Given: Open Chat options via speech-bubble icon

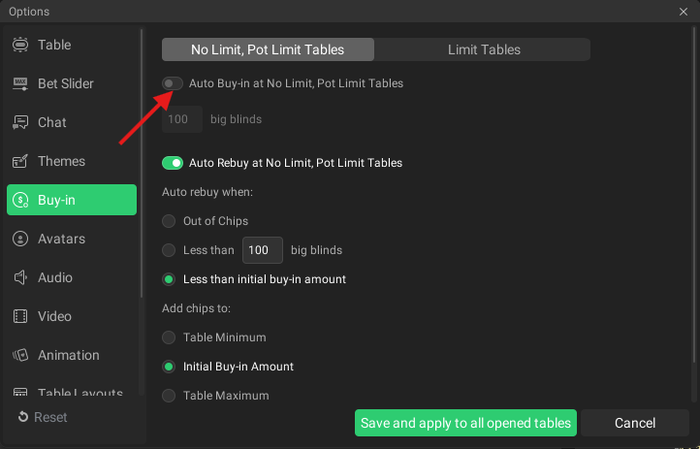Looking at the screenshot, I should [x=20, y=123].
